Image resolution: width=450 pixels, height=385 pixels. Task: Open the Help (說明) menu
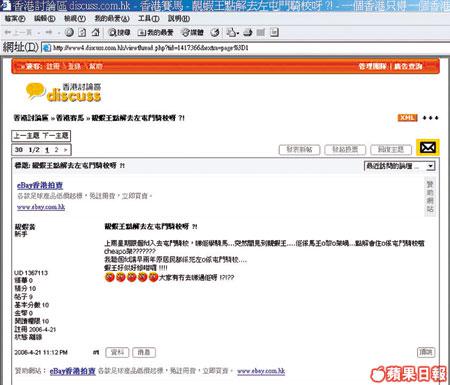(179, 19)
